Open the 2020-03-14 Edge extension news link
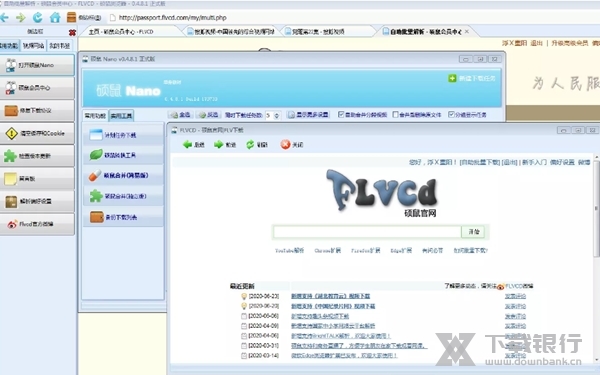 pos(344,356)
